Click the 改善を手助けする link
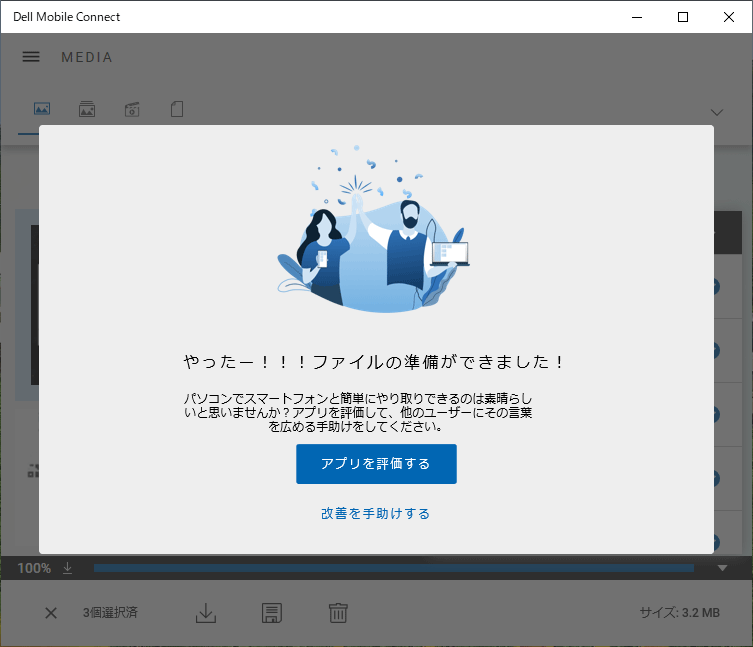This screenshot has height=647, width=753. tap(376, 513)
